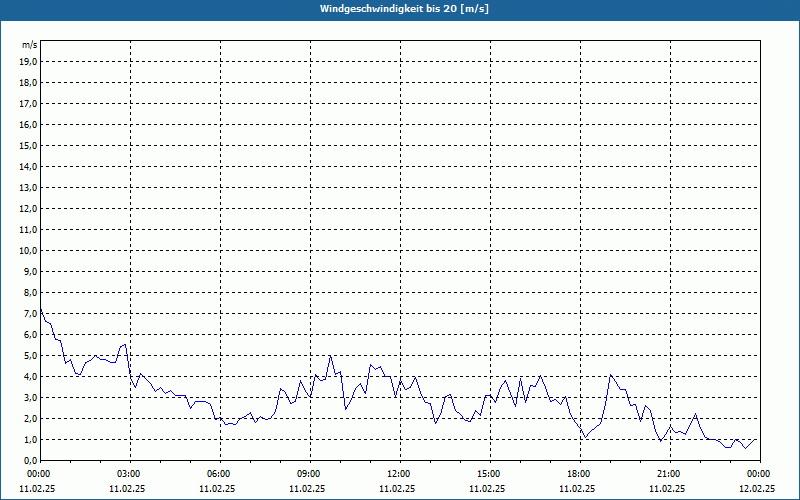Select the 12:00 time label
The height and width of the screenshot is (500, 800).
point(400,474)
